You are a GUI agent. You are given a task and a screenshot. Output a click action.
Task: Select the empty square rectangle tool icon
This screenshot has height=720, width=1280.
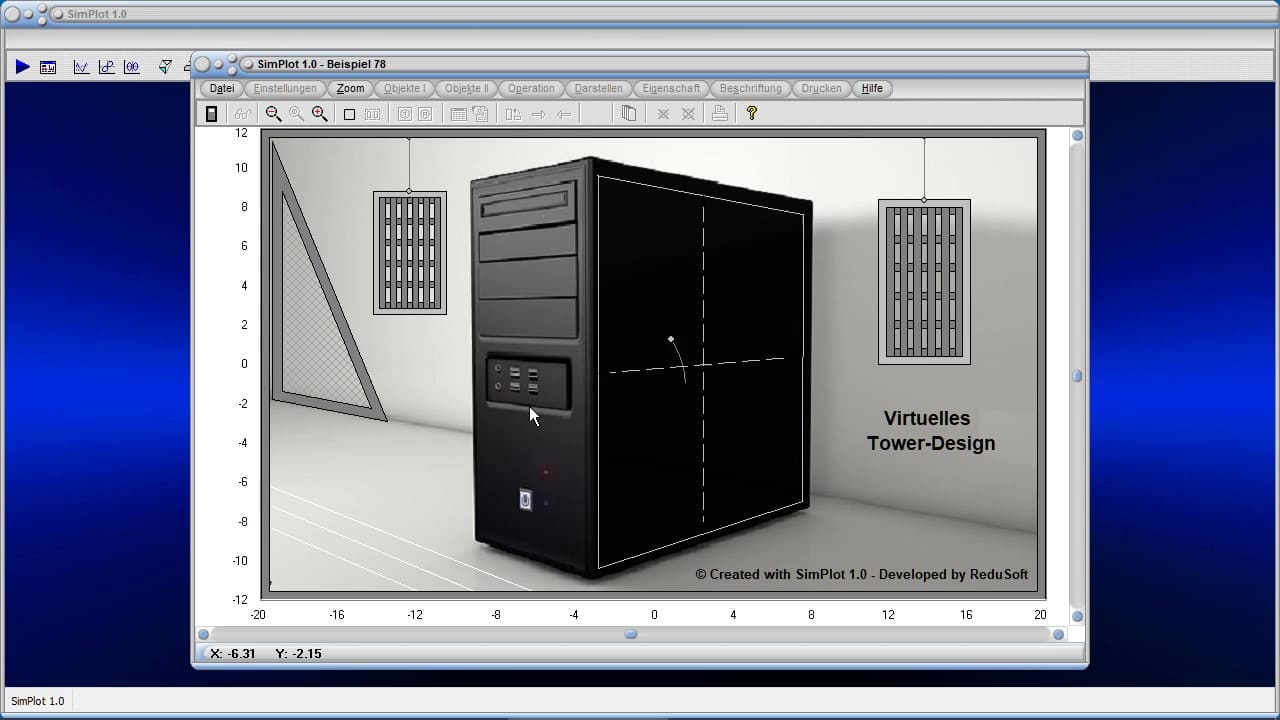pos(349,114)
